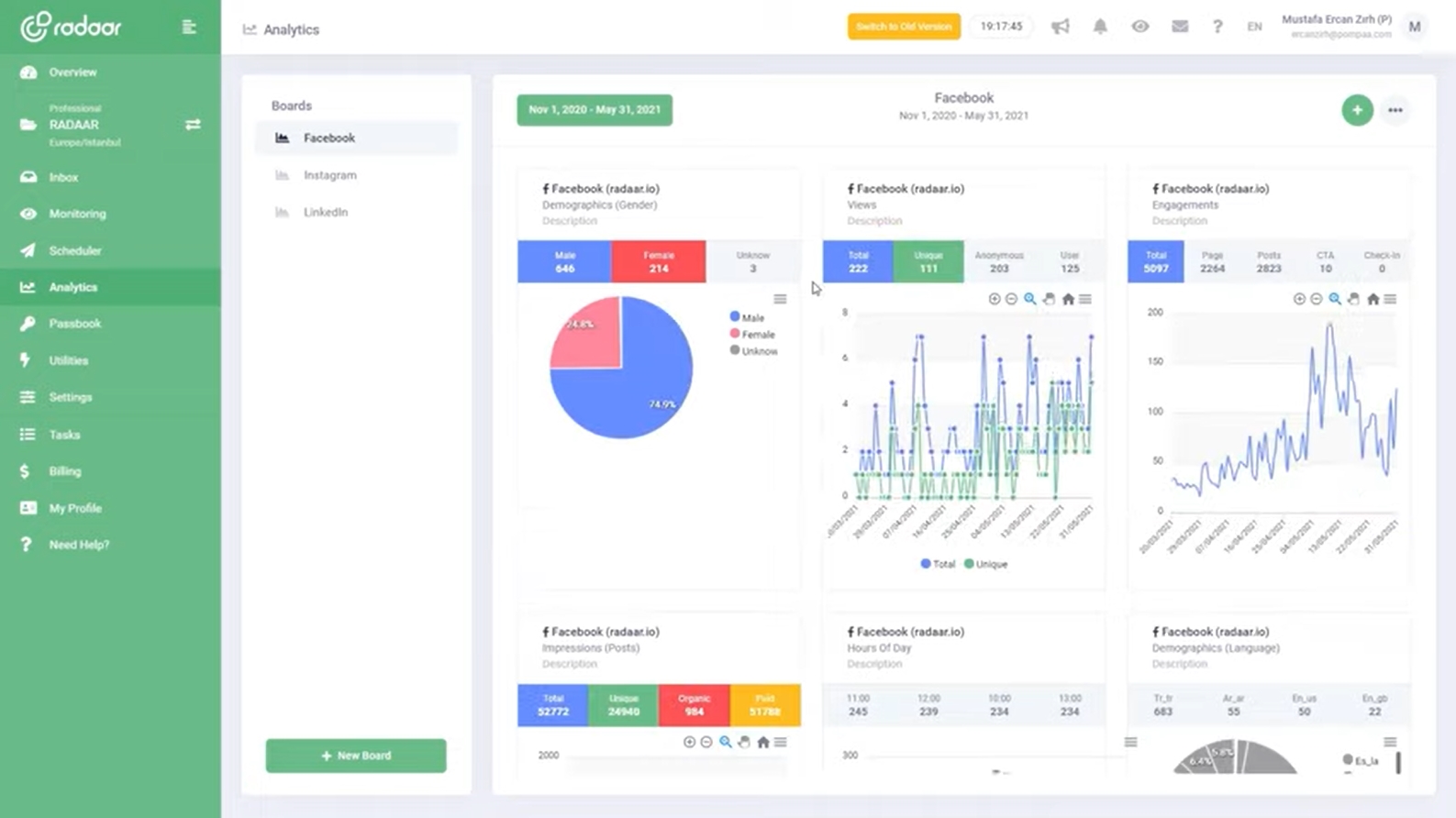Open the messages envelope icon
1456x818 pixels.
tap(1180, 27)
